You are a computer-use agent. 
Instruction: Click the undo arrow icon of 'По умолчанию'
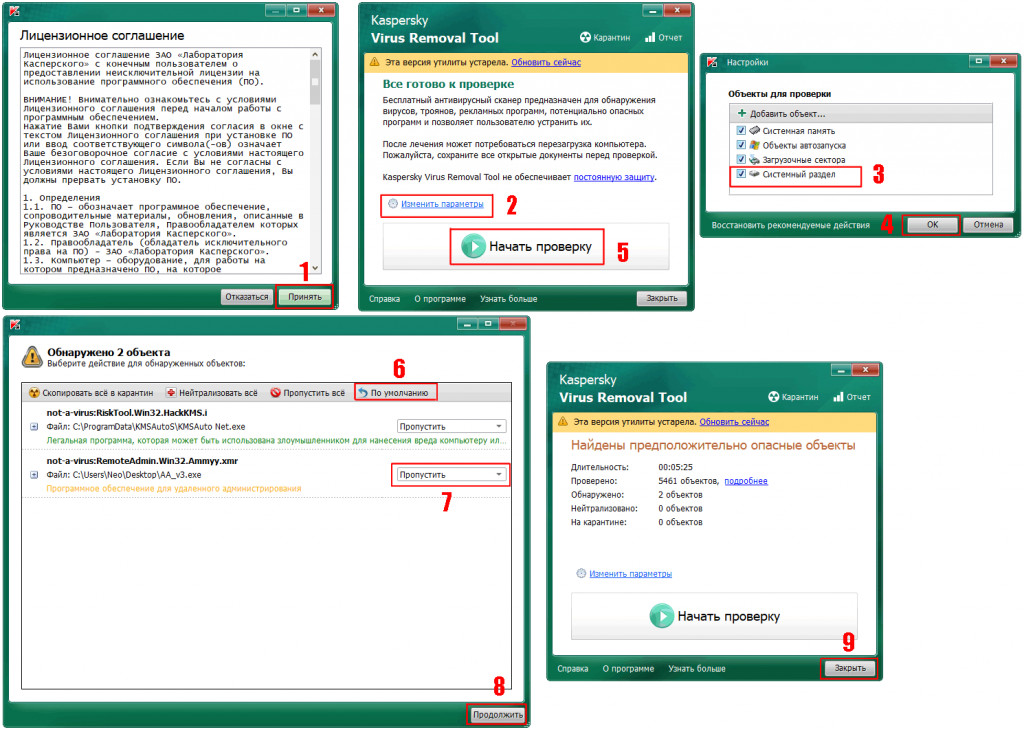(363, 393)
